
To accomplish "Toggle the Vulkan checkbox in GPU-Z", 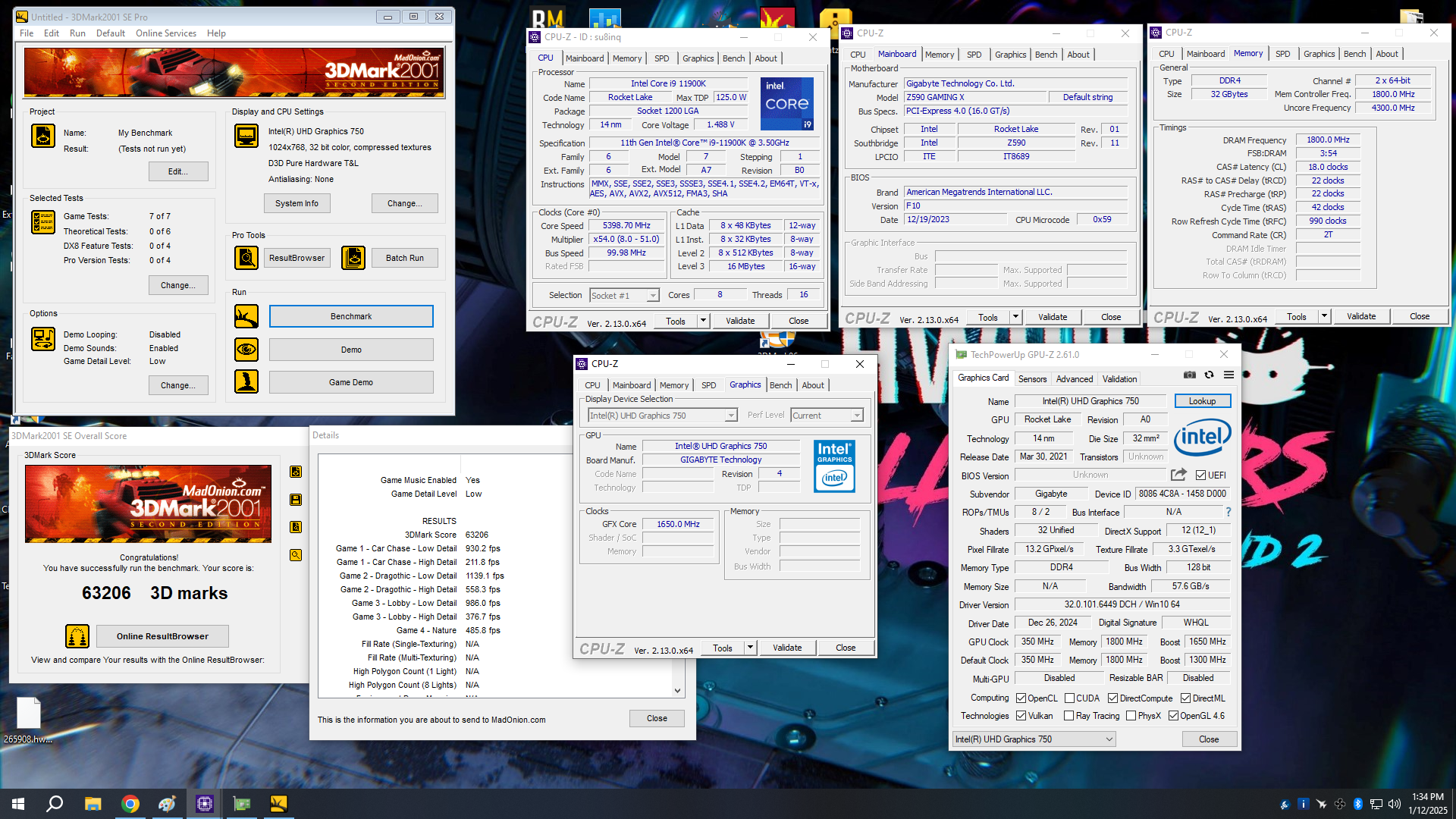I will coord(1021,716).
